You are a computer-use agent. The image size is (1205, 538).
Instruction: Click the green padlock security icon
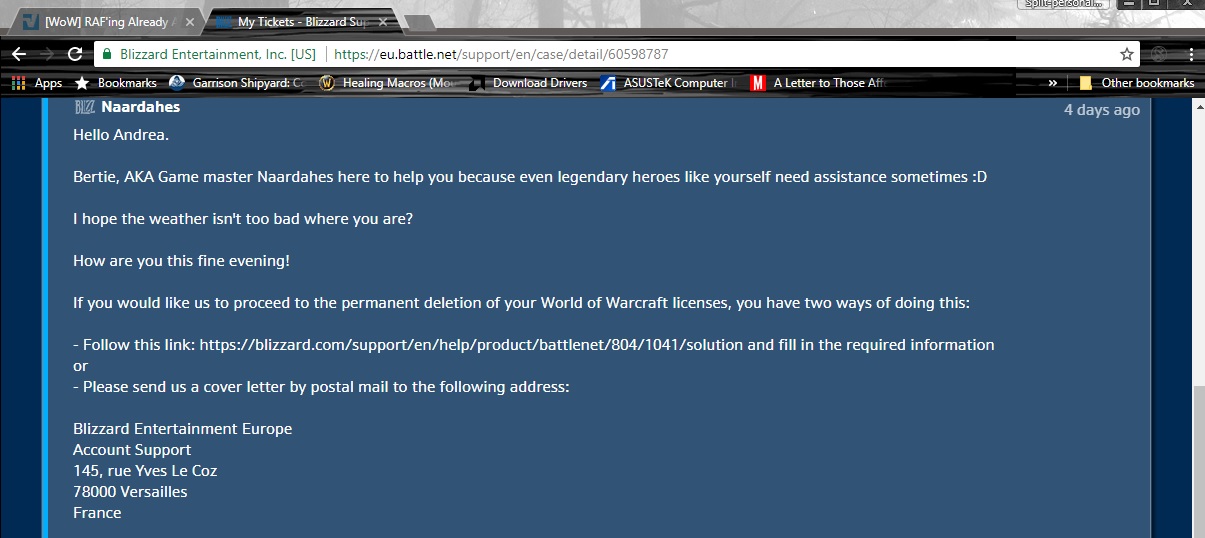(x=106, y=54)
